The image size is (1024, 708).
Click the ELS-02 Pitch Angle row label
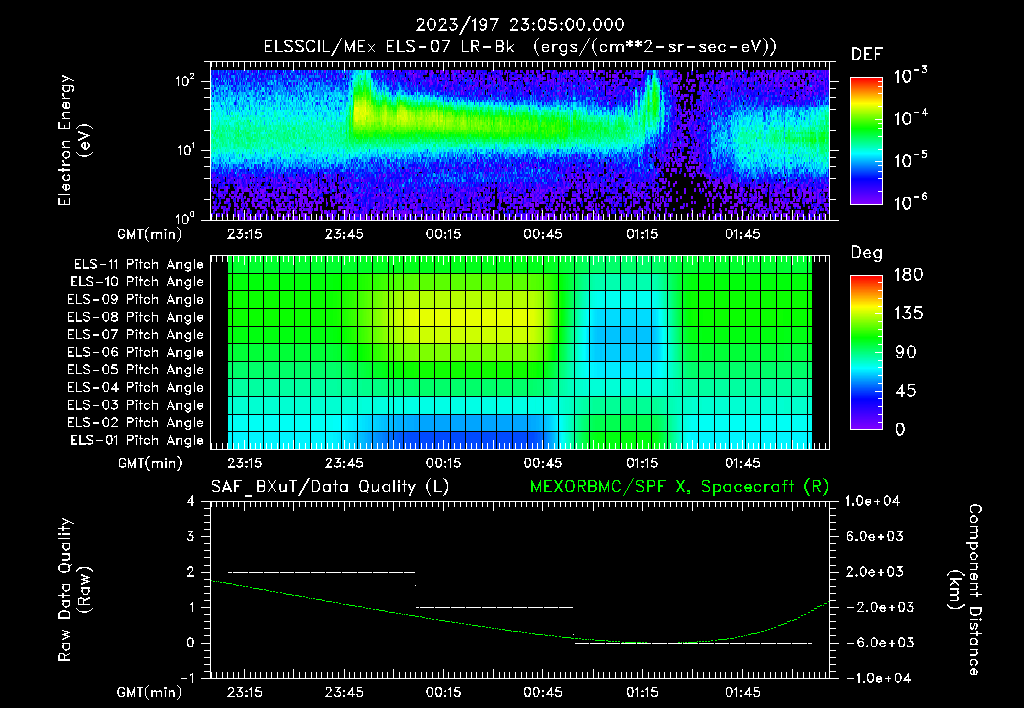[135, 423]
